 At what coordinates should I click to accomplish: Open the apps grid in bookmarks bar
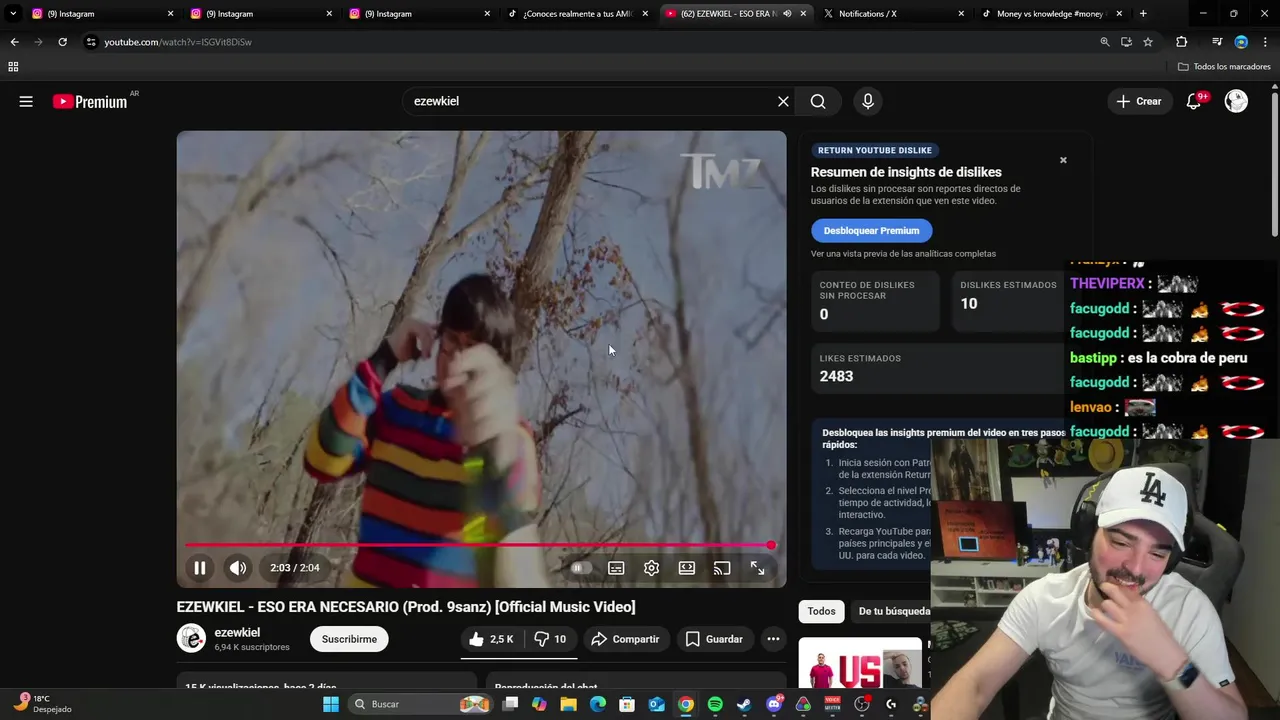pyautogui.click(x=13, y=67)
